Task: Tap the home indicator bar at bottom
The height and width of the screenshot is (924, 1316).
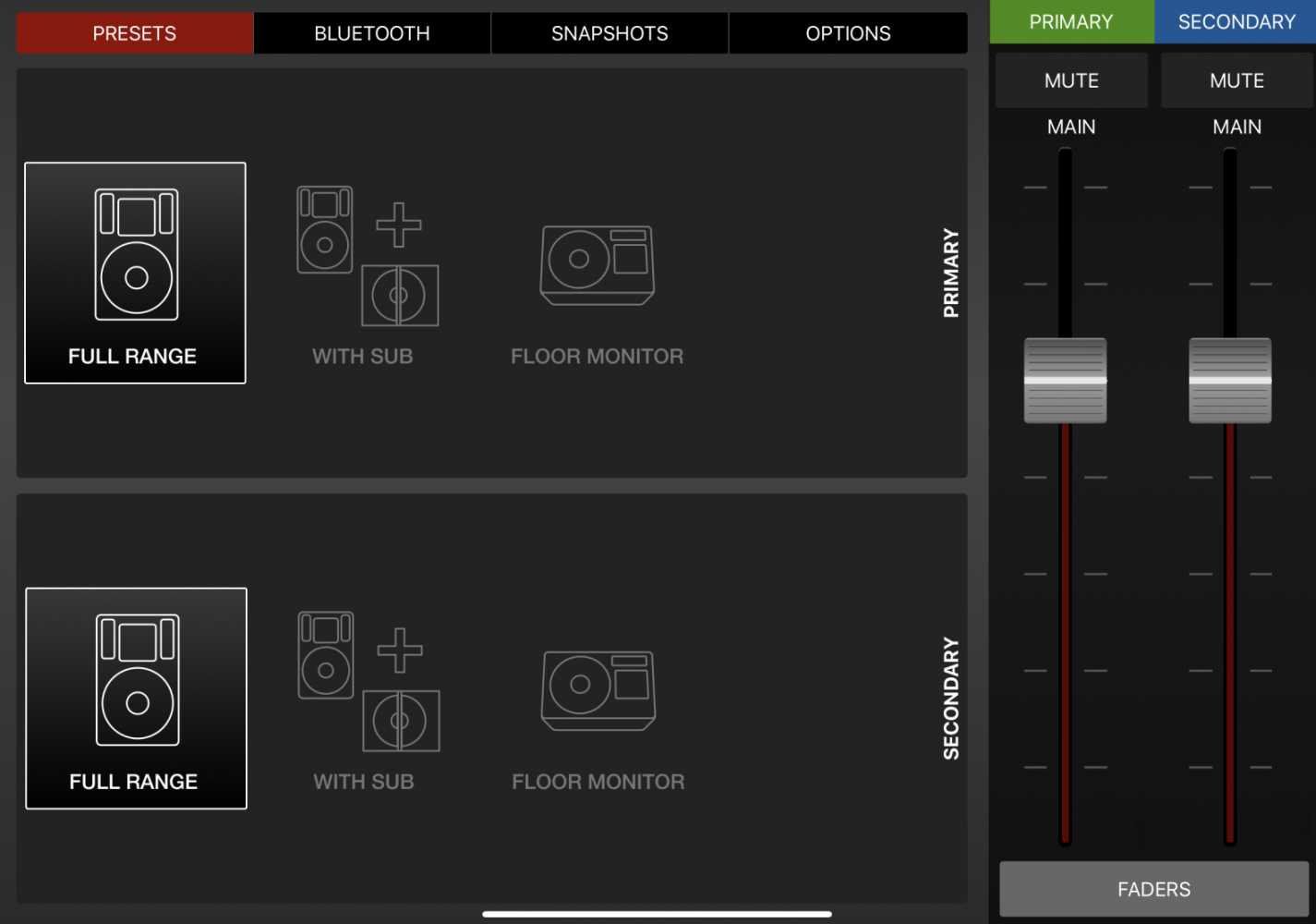Action: [x=657, y=914]
